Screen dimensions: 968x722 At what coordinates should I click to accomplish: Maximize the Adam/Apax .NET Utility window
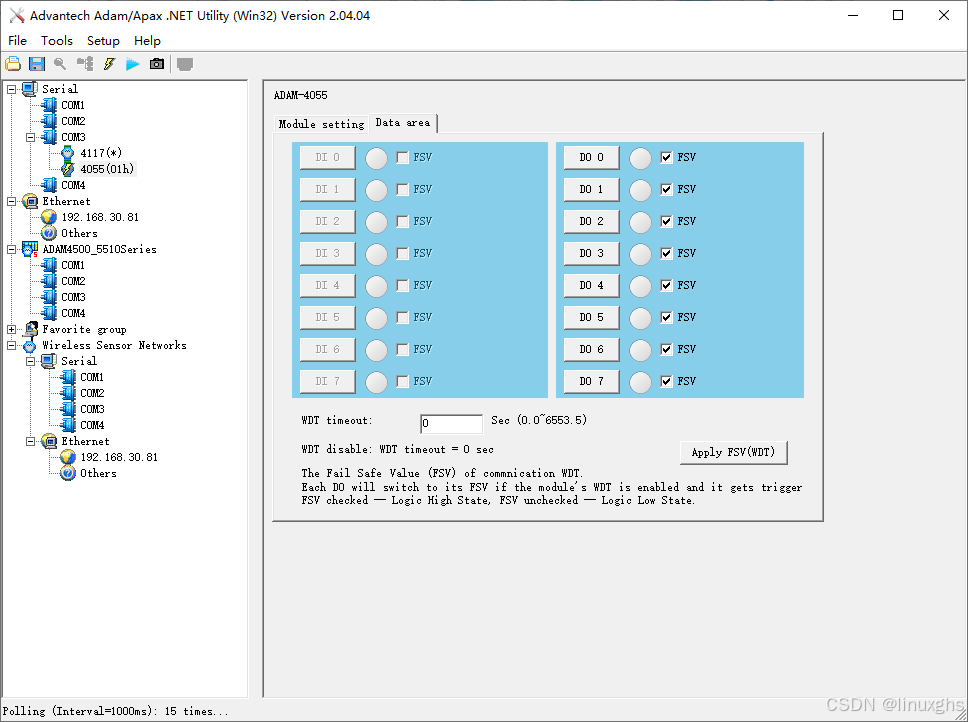pyautogui.click(x=898, y=15)
